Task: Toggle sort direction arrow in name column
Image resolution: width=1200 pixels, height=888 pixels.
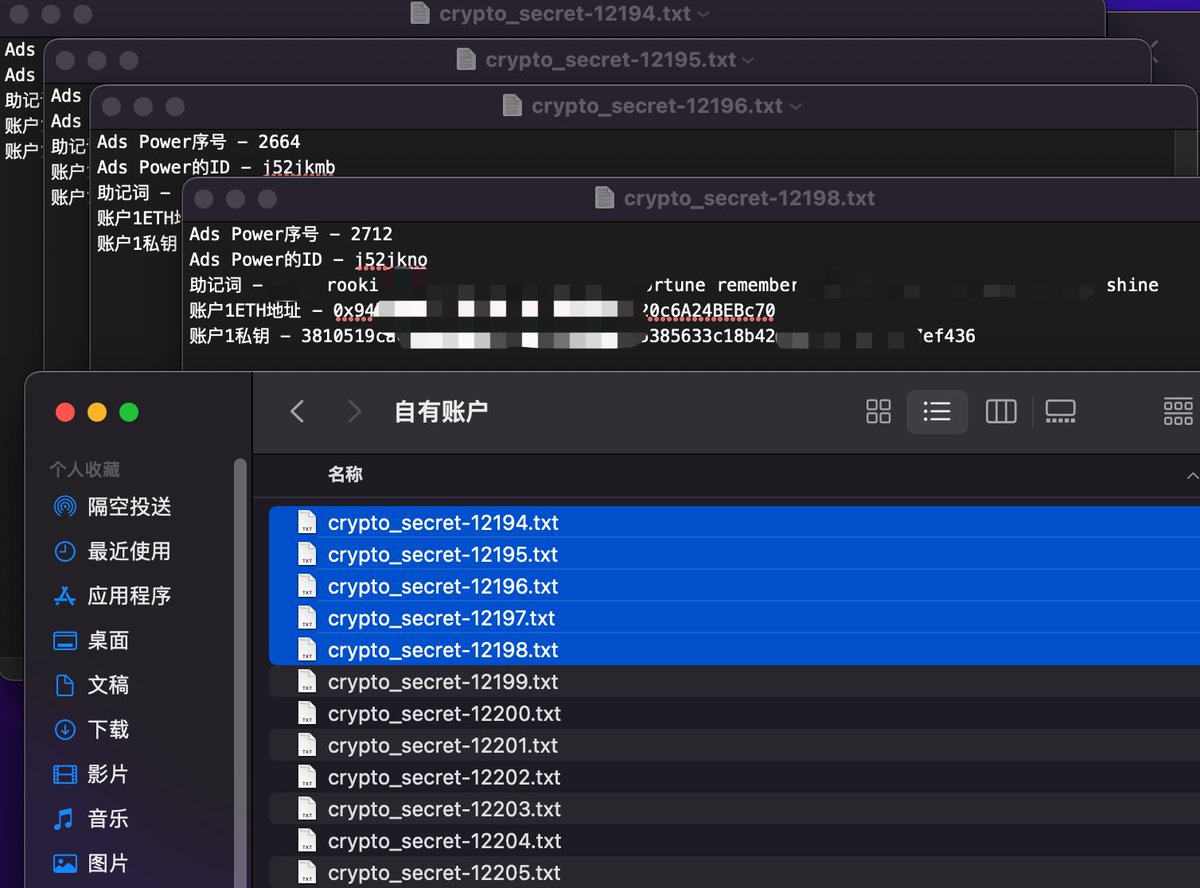Action: coord(1190,475)
